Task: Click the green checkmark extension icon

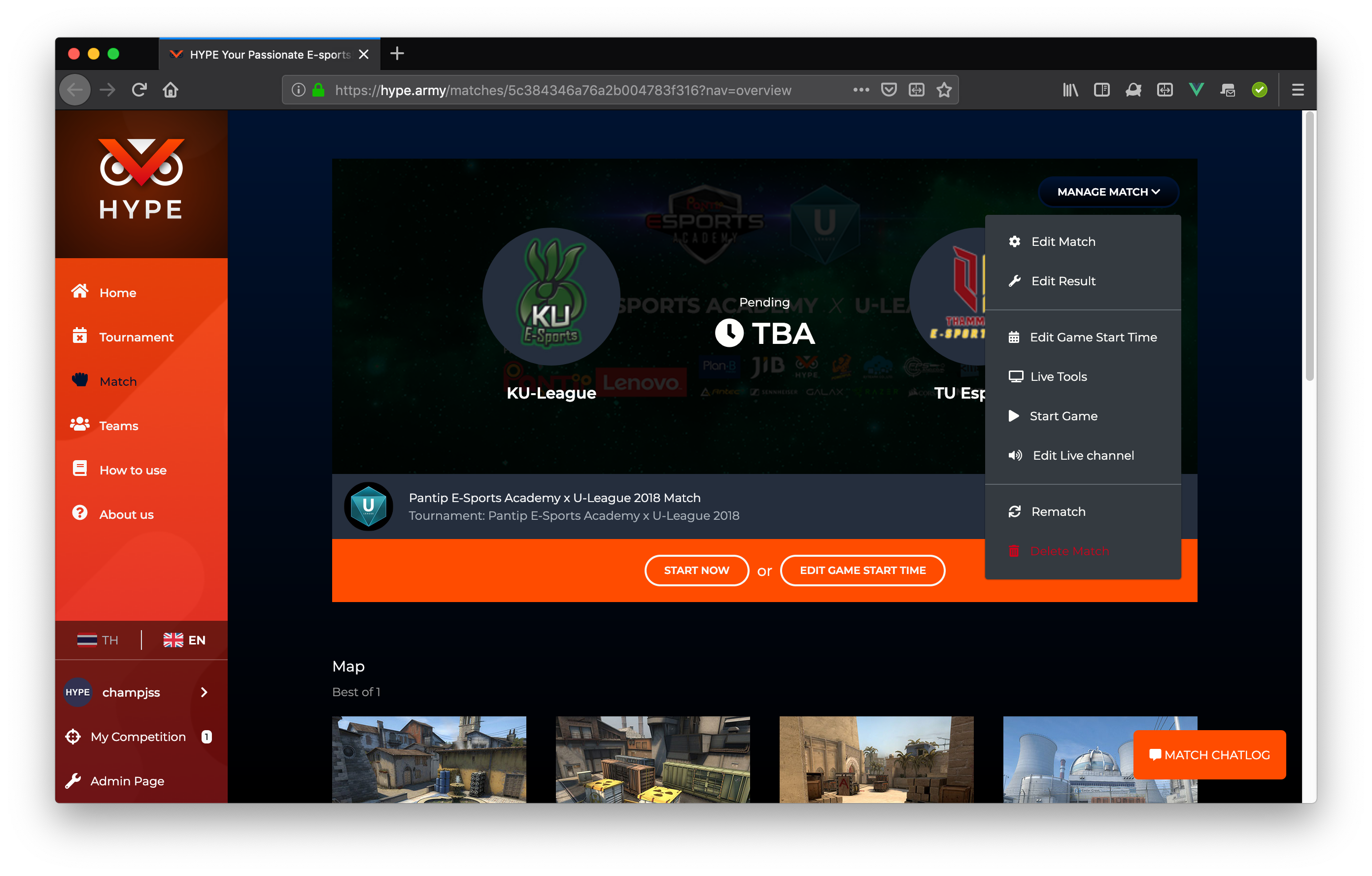Action: [1259, 90]
